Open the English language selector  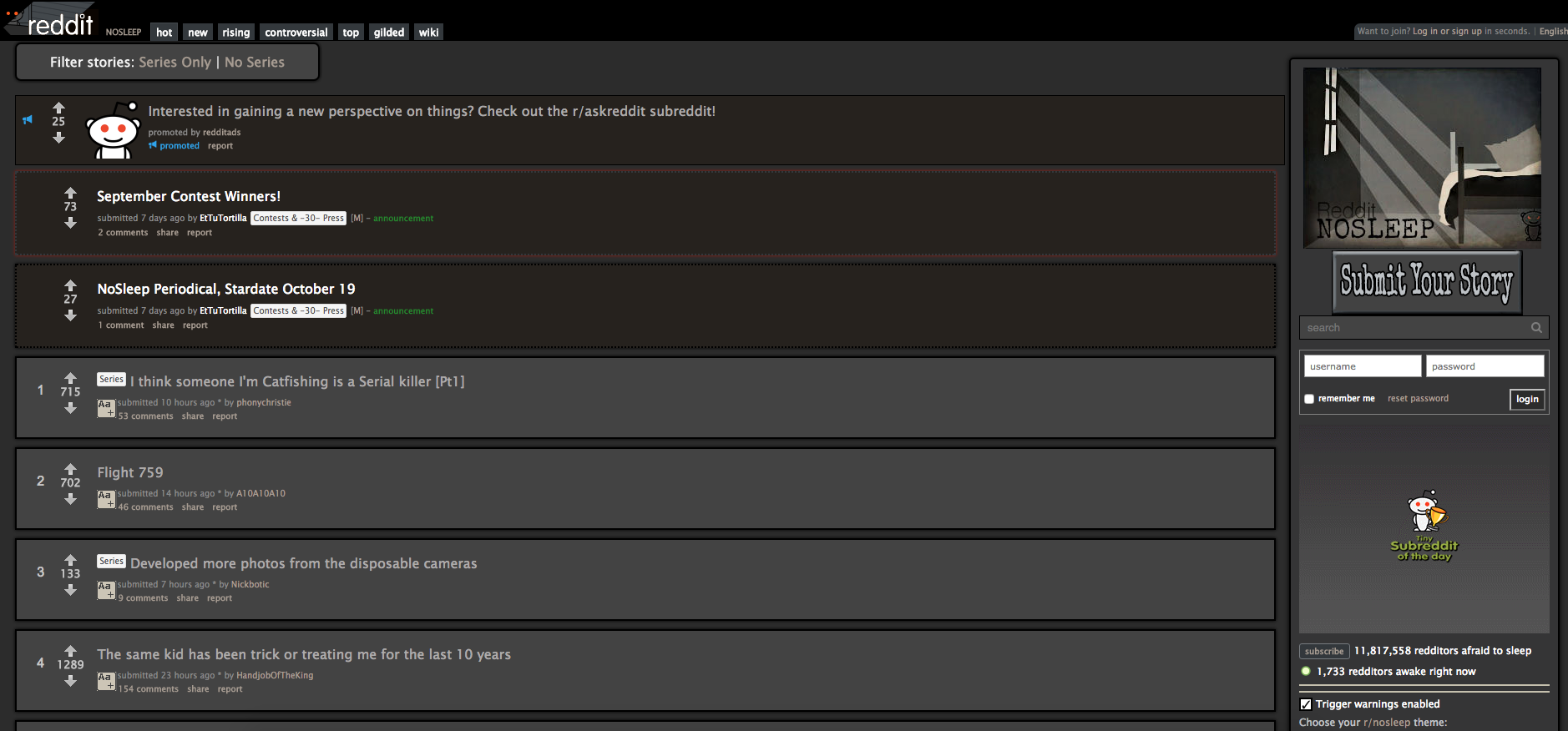click(x=1553, y=32)
